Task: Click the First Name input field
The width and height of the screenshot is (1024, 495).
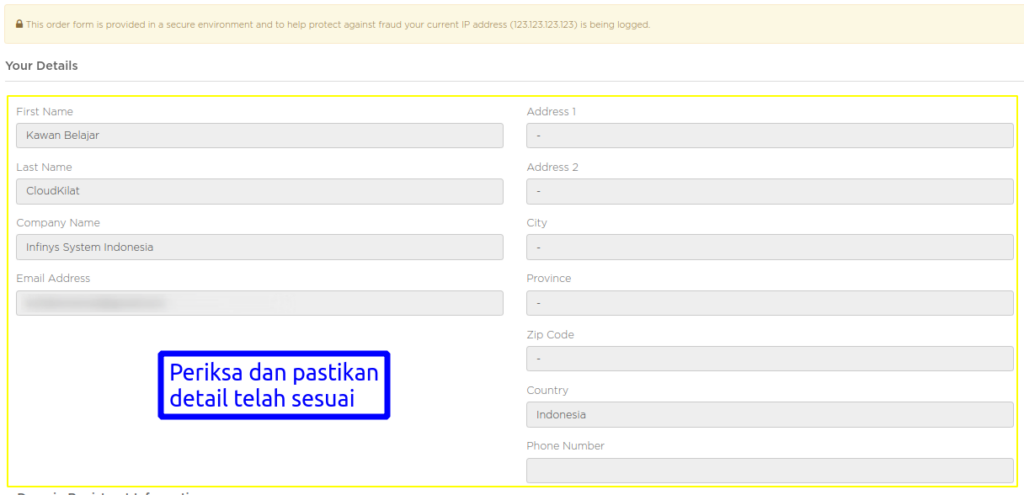Action: (x=259, y=135)
